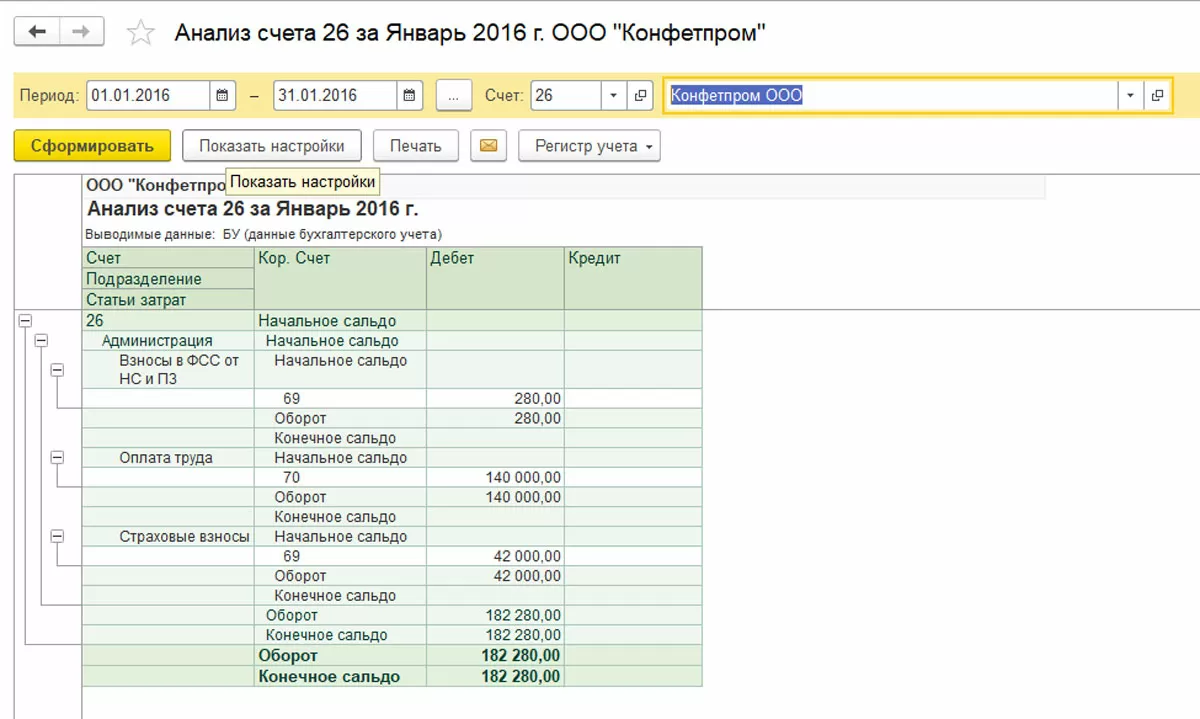
Task: Click the corresponding account 70 cell
Action: [x=340, y=478]
